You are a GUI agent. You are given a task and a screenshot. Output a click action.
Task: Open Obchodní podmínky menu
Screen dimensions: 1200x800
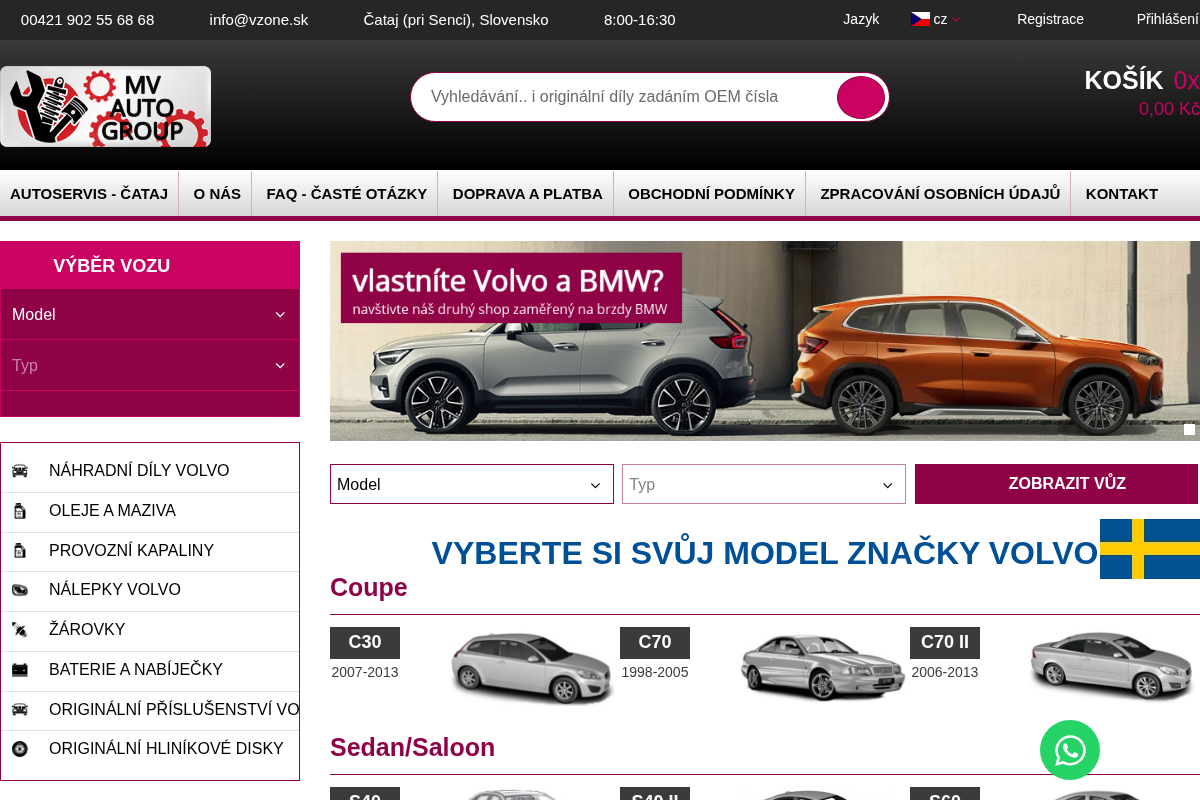711,194
